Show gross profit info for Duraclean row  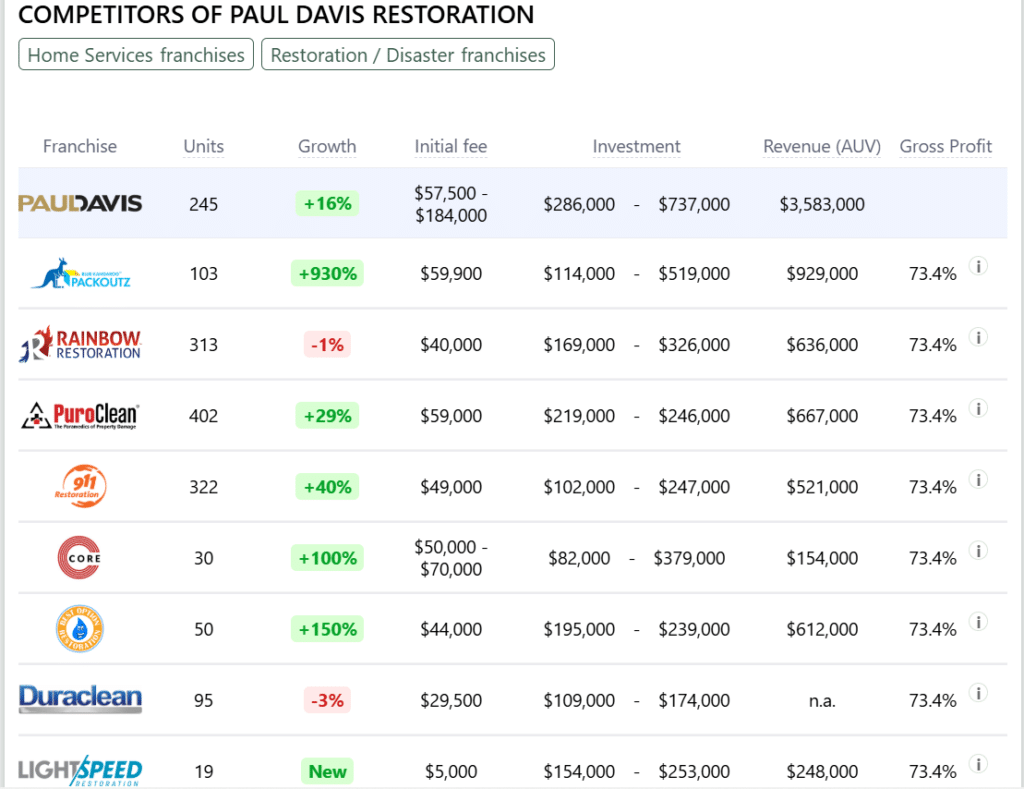click(x=978, y=693)
